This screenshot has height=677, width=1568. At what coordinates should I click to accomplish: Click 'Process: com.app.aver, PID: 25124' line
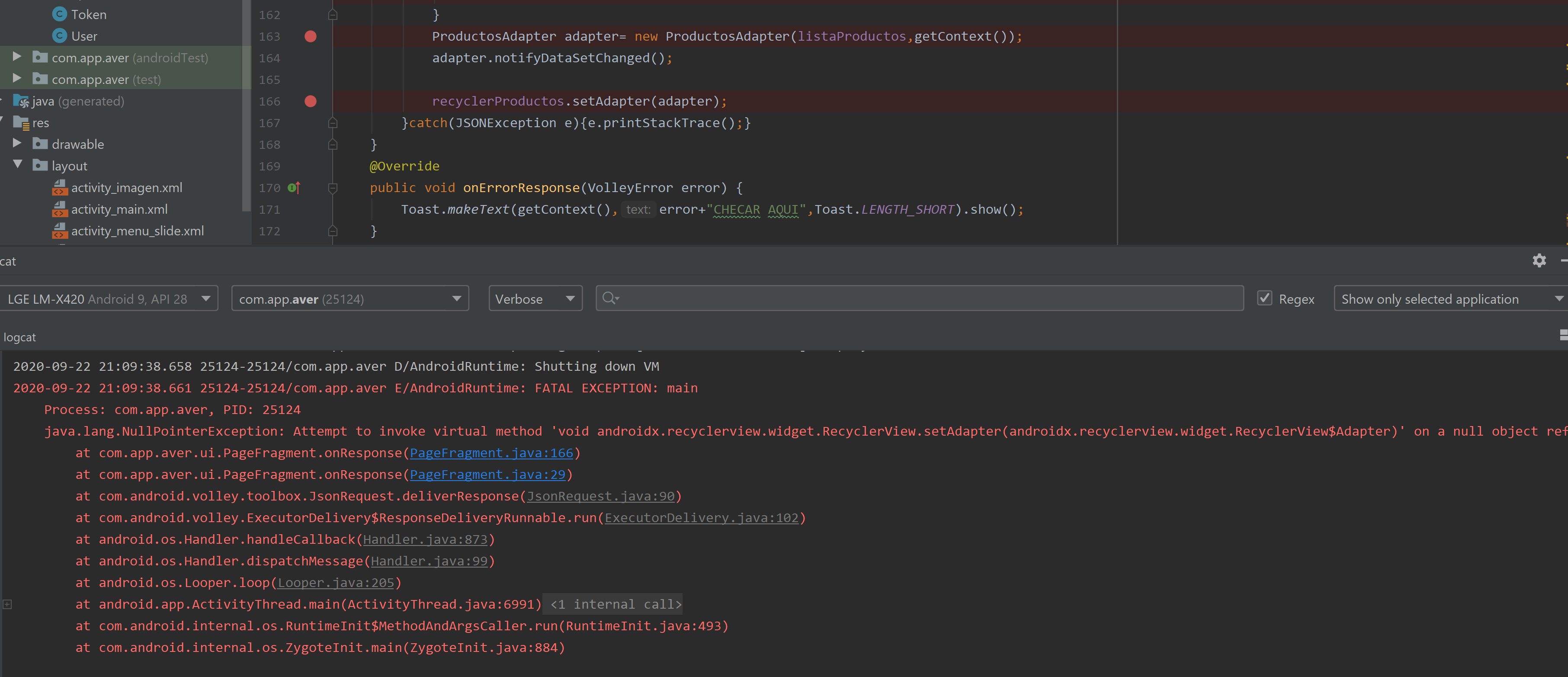coord(172,410)
